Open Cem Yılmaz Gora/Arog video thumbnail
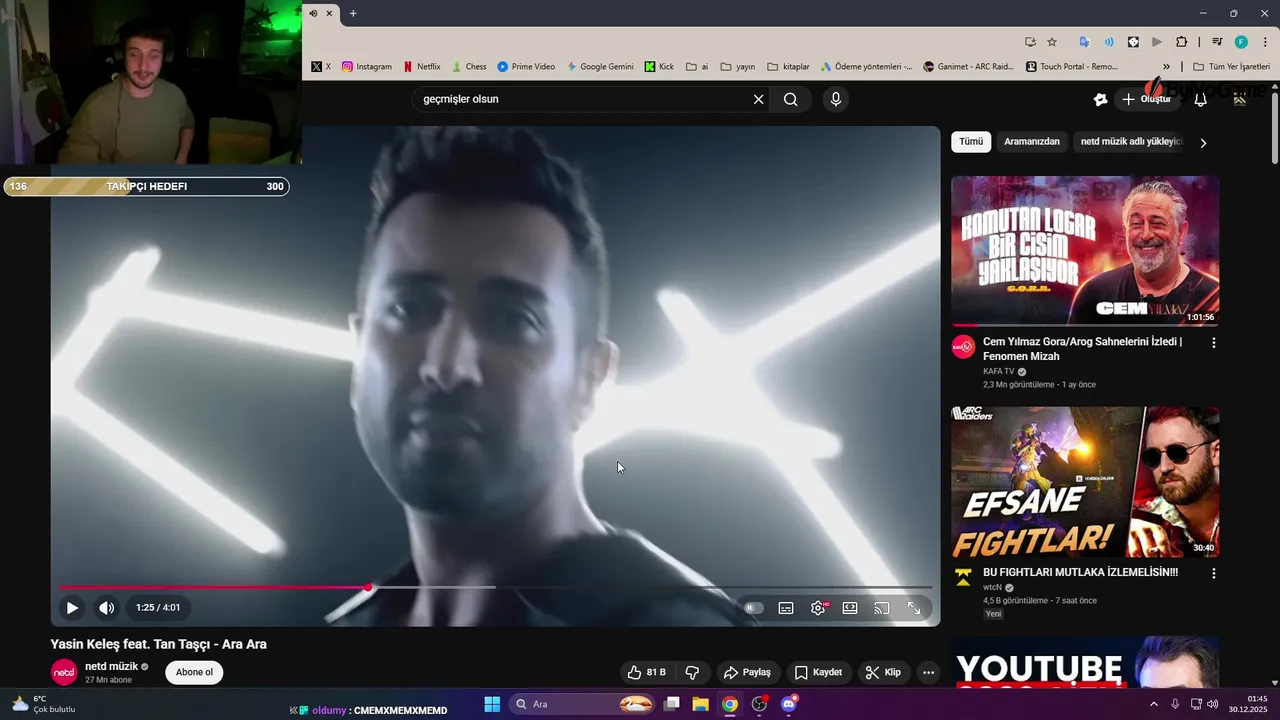 click(x=1085, y=251)
